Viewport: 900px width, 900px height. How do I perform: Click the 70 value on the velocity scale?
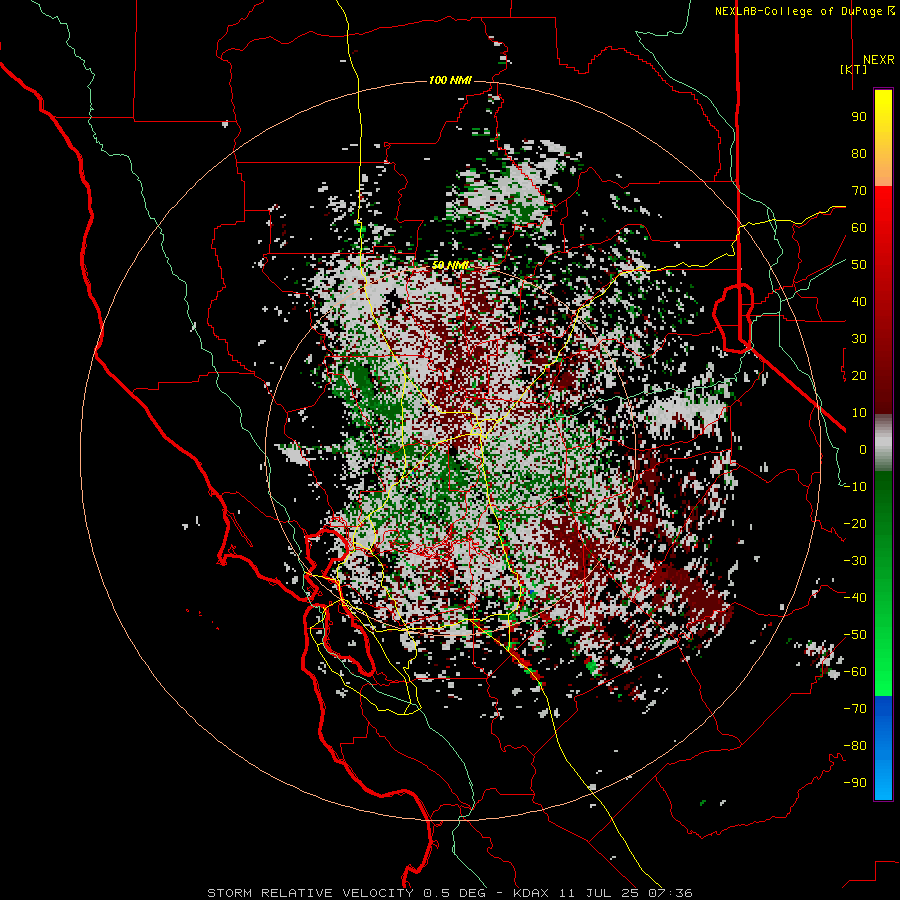tap(859, 191)
